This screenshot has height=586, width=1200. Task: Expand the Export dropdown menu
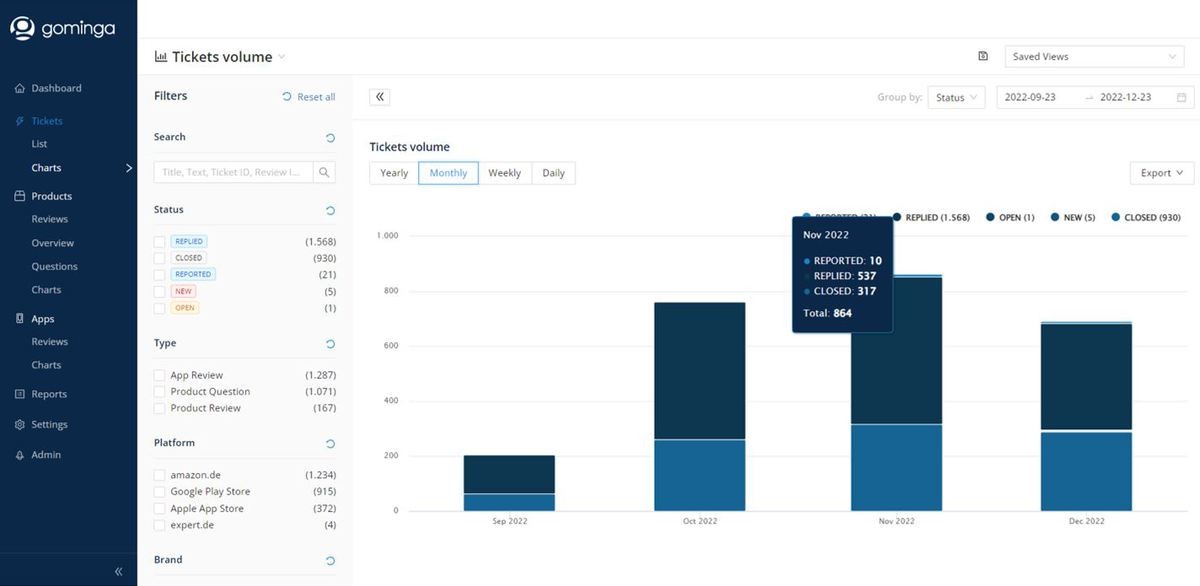[1161, 173]
